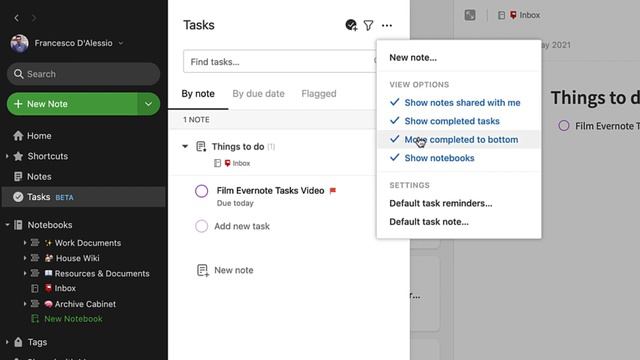Expand the Shortcuts section arrow
Viewport: 640px width, 360px height.
click(7, 156)
